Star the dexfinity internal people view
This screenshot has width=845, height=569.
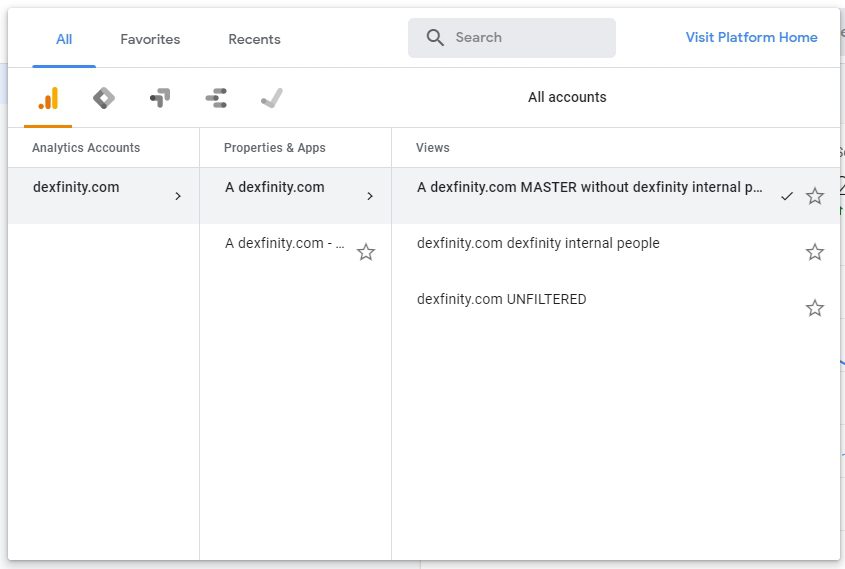click(814, 252)
